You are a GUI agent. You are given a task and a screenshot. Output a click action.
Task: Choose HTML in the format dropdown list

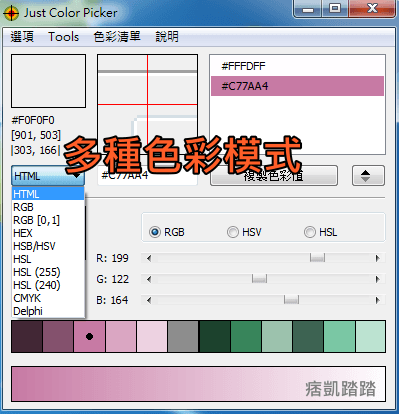(x=48, y=194)
